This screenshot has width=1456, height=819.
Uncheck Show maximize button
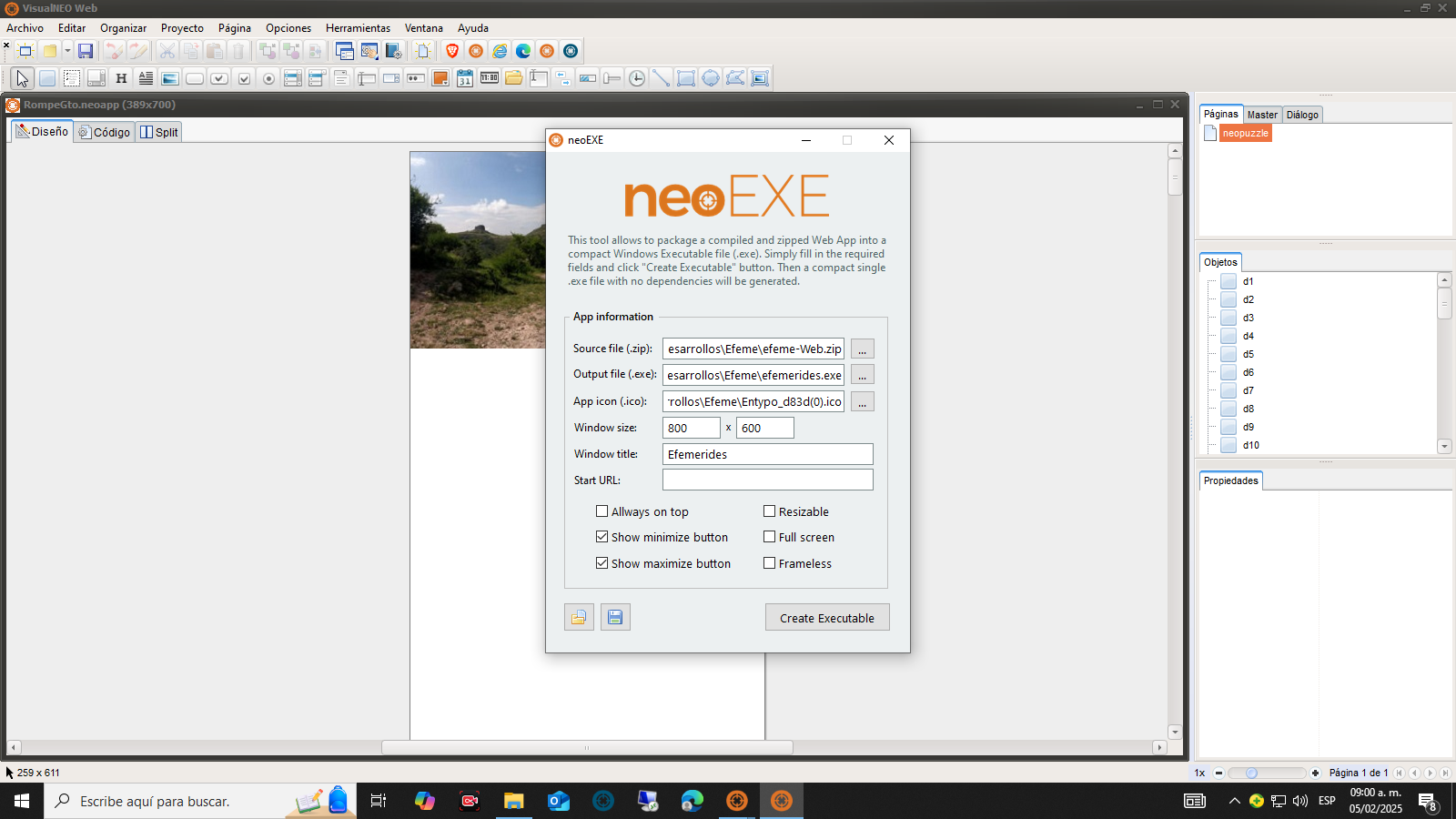[602, 563]
